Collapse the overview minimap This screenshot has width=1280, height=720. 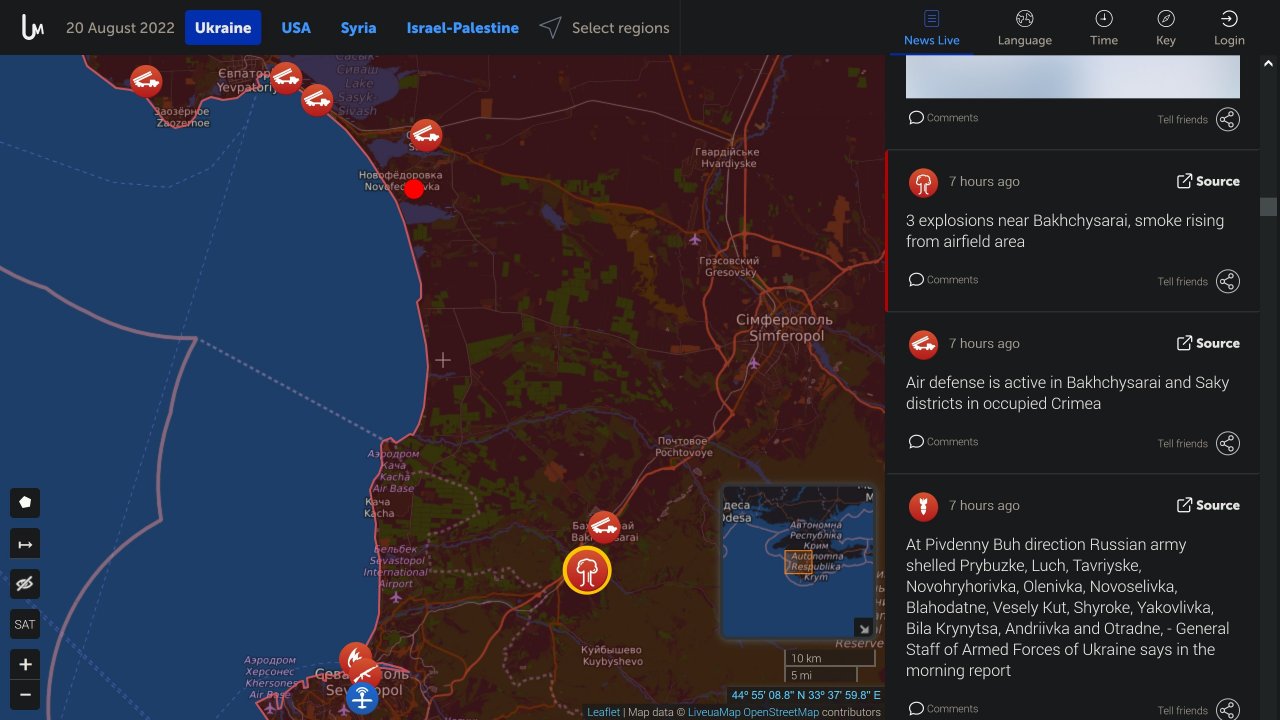[x=862, y=628]
